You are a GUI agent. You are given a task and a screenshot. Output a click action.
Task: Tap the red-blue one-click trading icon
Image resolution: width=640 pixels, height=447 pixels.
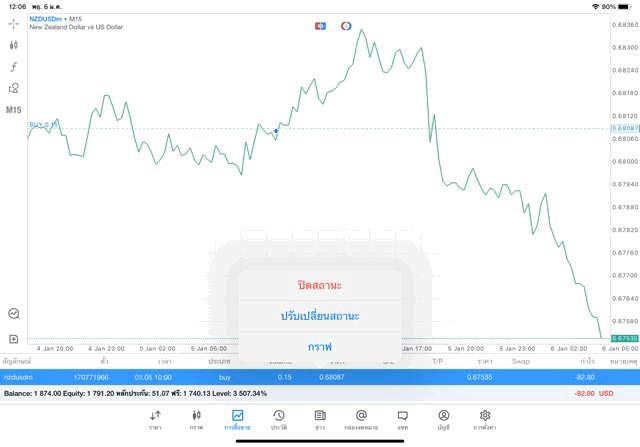click(x=320, y=25)
